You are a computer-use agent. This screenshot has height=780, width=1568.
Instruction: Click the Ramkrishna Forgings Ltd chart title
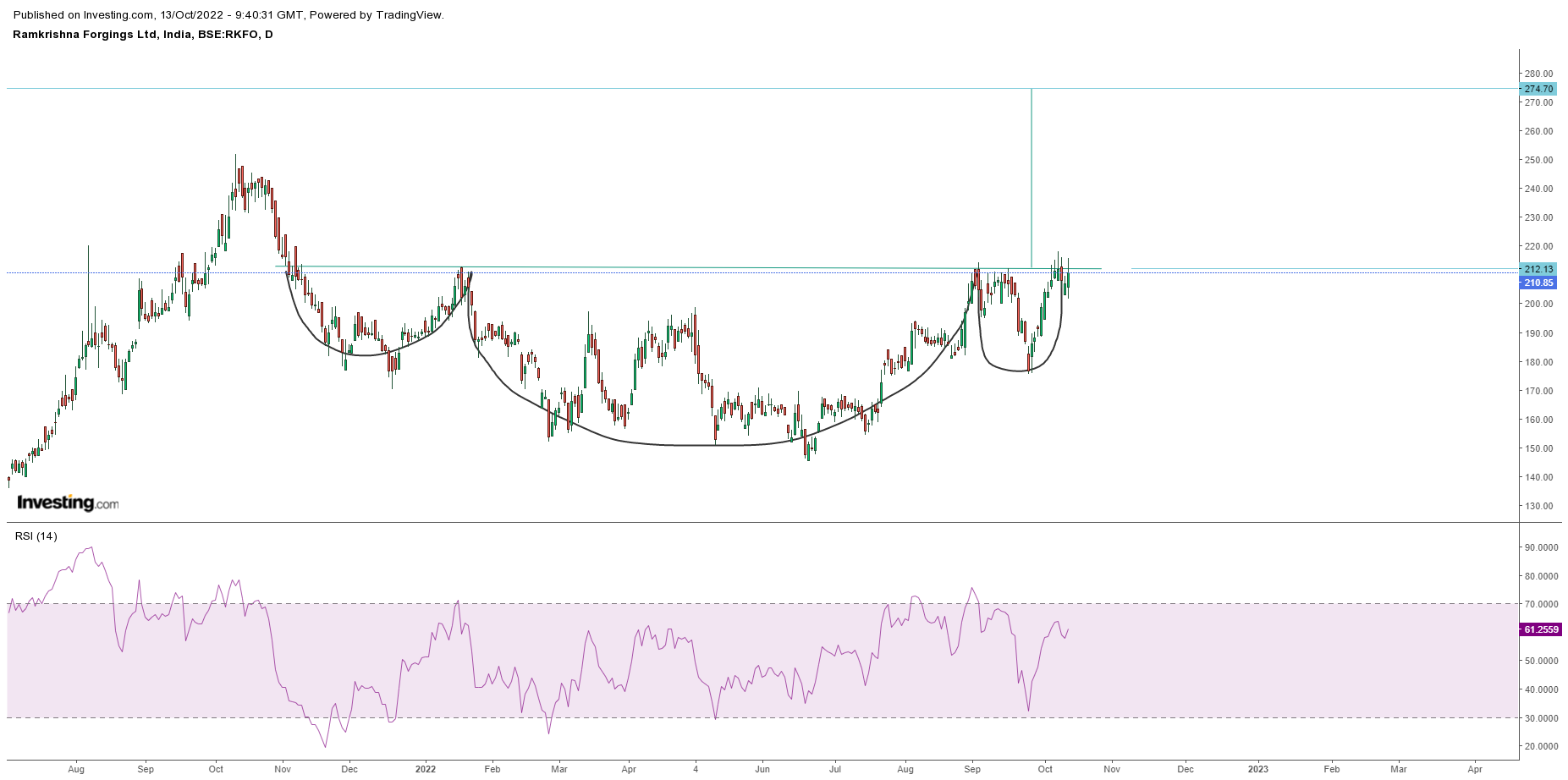coord(143,35)
